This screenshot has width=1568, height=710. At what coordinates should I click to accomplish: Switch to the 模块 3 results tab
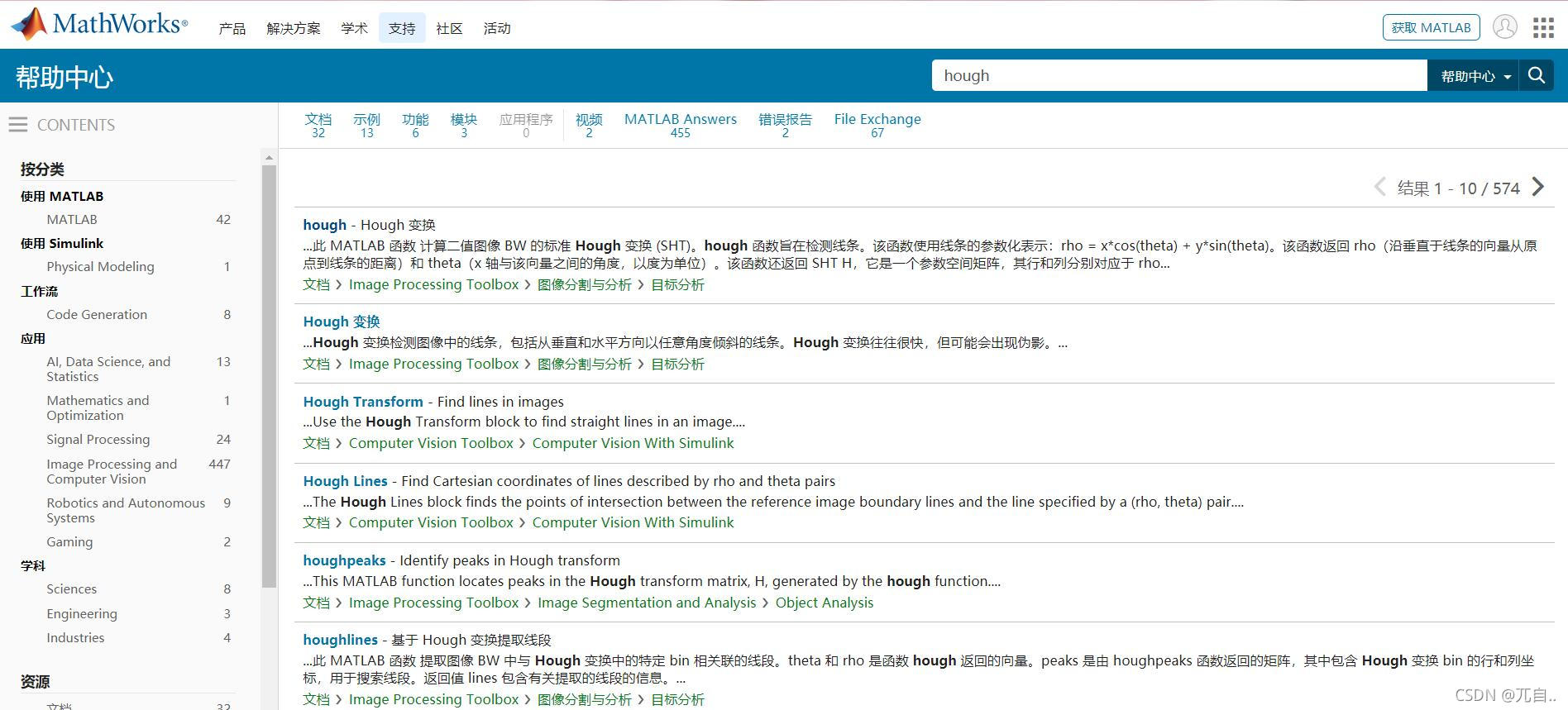[x=464, y=126]
